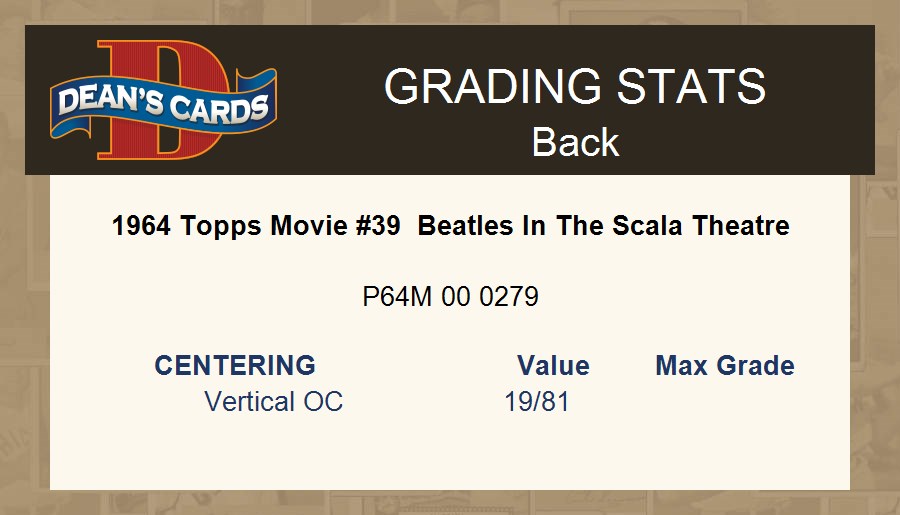Click the Dean's Cards logo
This screenshot has width=900, height=515.
pyautogui.click(x=163, y=100)
